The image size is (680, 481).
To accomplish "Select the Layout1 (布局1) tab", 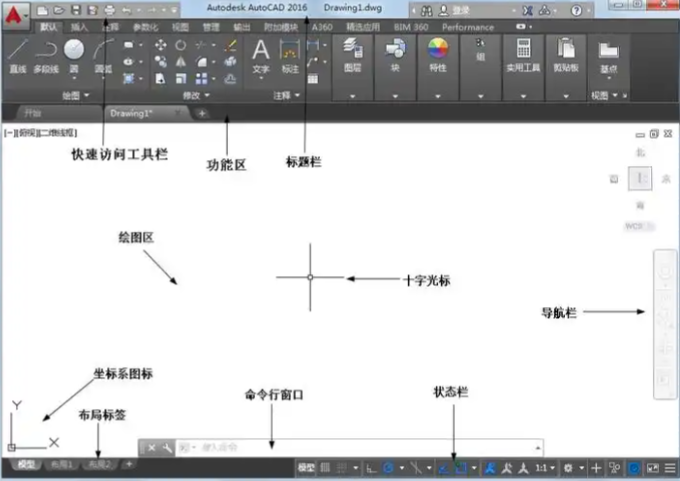I will (62, 465).
